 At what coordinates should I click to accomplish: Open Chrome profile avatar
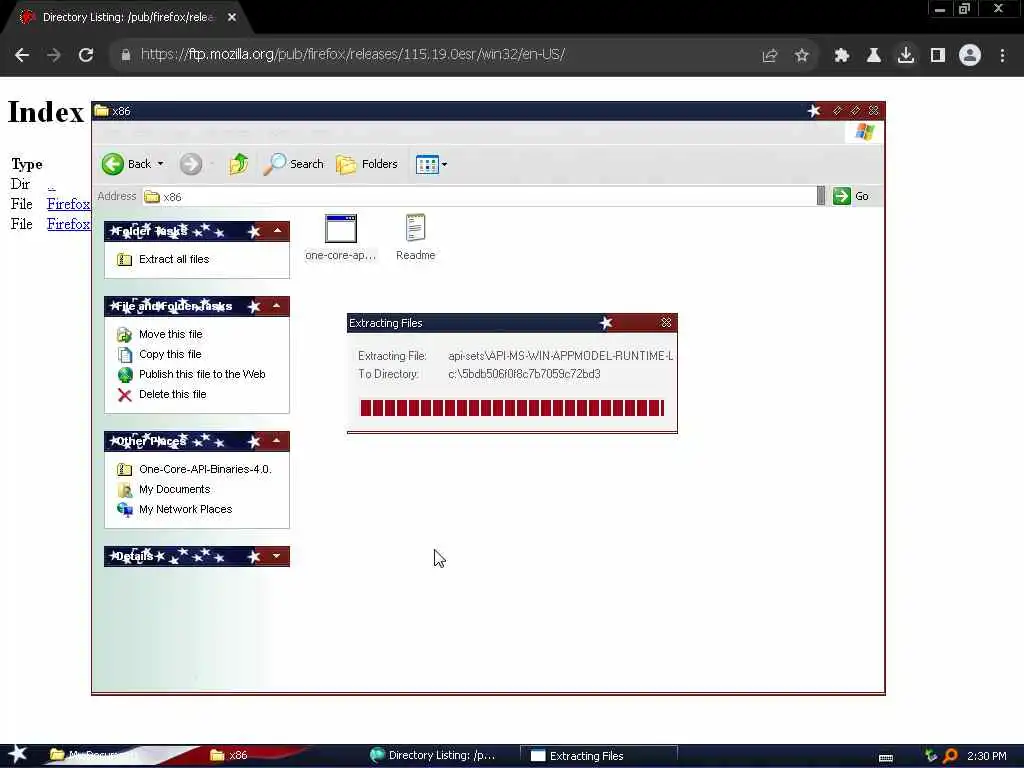coord(970,56)
